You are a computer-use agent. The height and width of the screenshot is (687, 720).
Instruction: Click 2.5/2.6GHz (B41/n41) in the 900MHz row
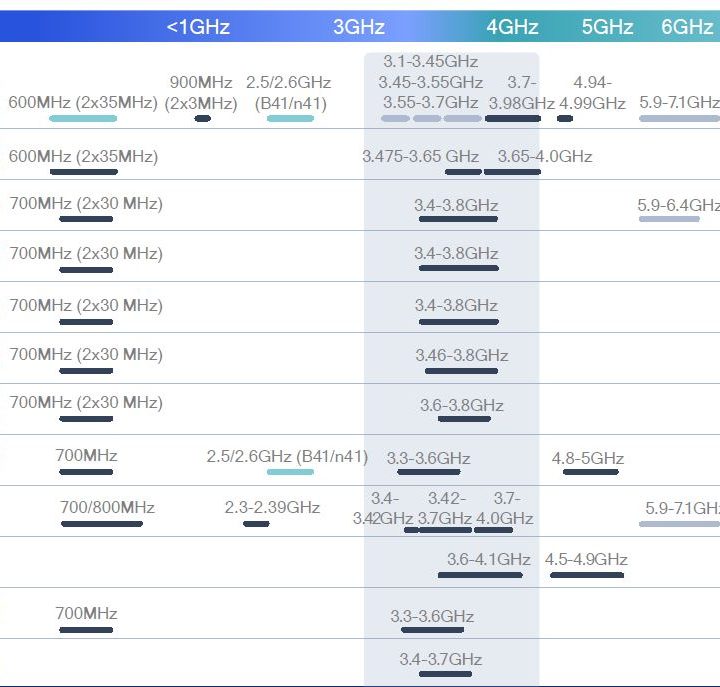click(289, 93)
